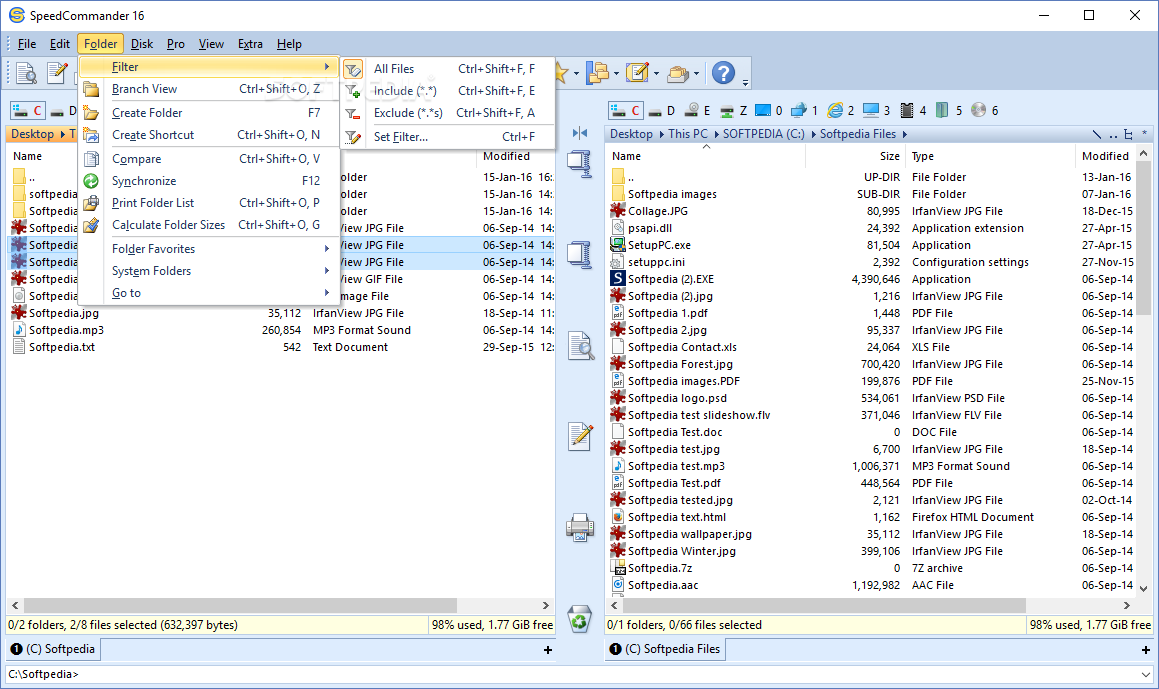Select network drive Z in right panel

pos(733,111)
